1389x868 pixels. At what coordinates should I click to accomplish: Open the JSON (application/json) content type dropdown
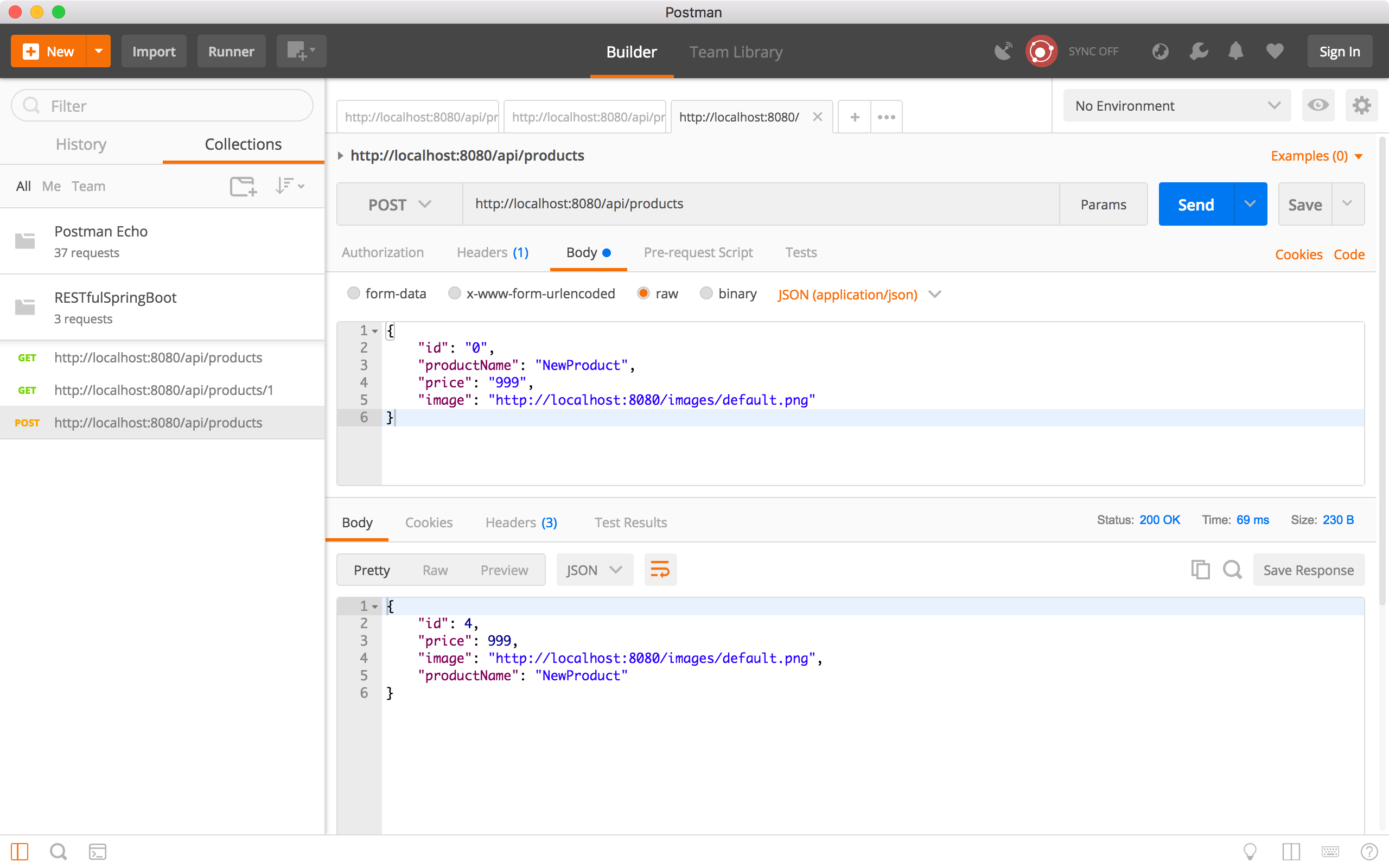coord(859,295)
